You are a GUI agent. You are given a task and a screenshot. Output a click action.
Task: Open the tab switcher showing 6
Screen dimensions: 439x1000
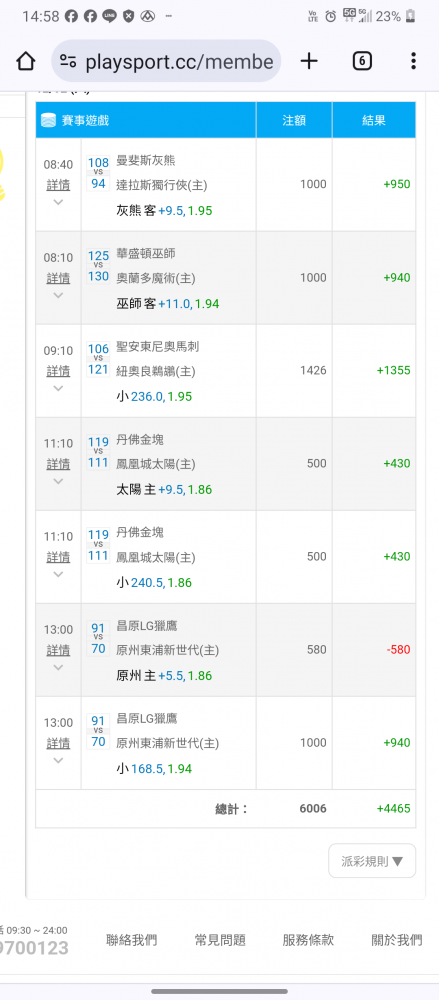[362, 61]
